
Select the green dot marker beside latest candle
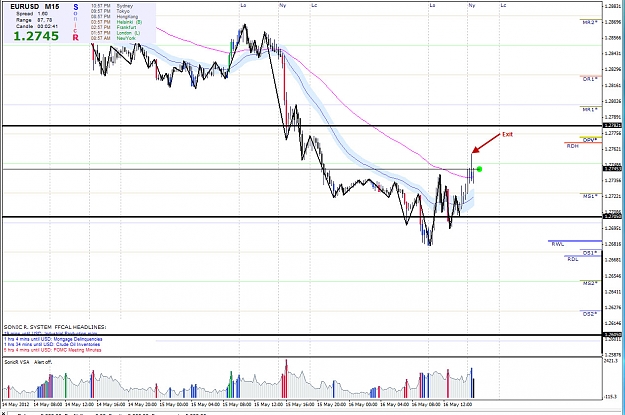[x=479, y=169]
